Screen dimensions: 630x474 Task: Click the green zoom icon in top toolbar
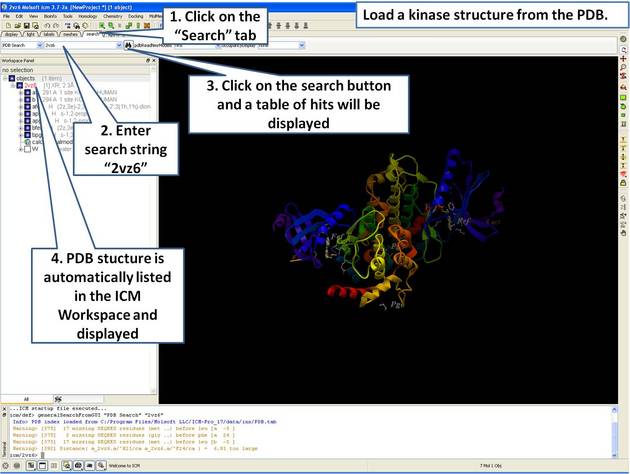tap(103, 25)
